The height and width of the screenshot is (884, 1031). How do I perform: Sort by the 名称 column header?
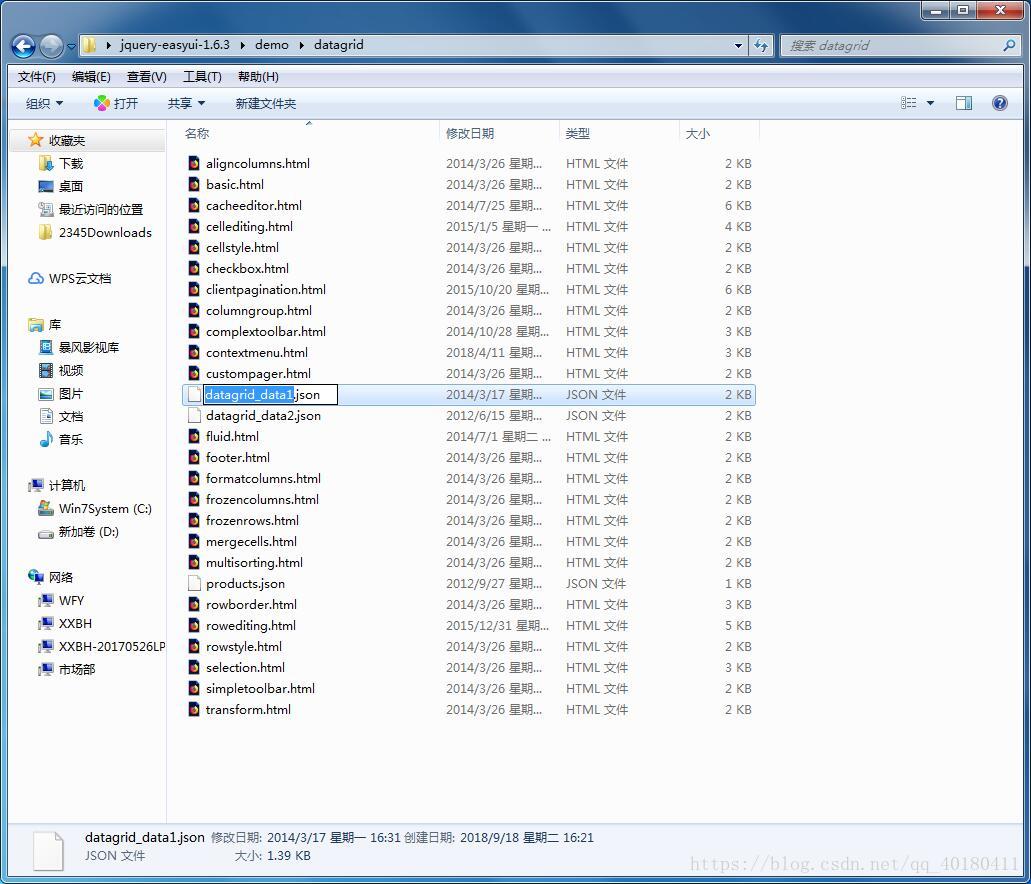coord(197,134)
